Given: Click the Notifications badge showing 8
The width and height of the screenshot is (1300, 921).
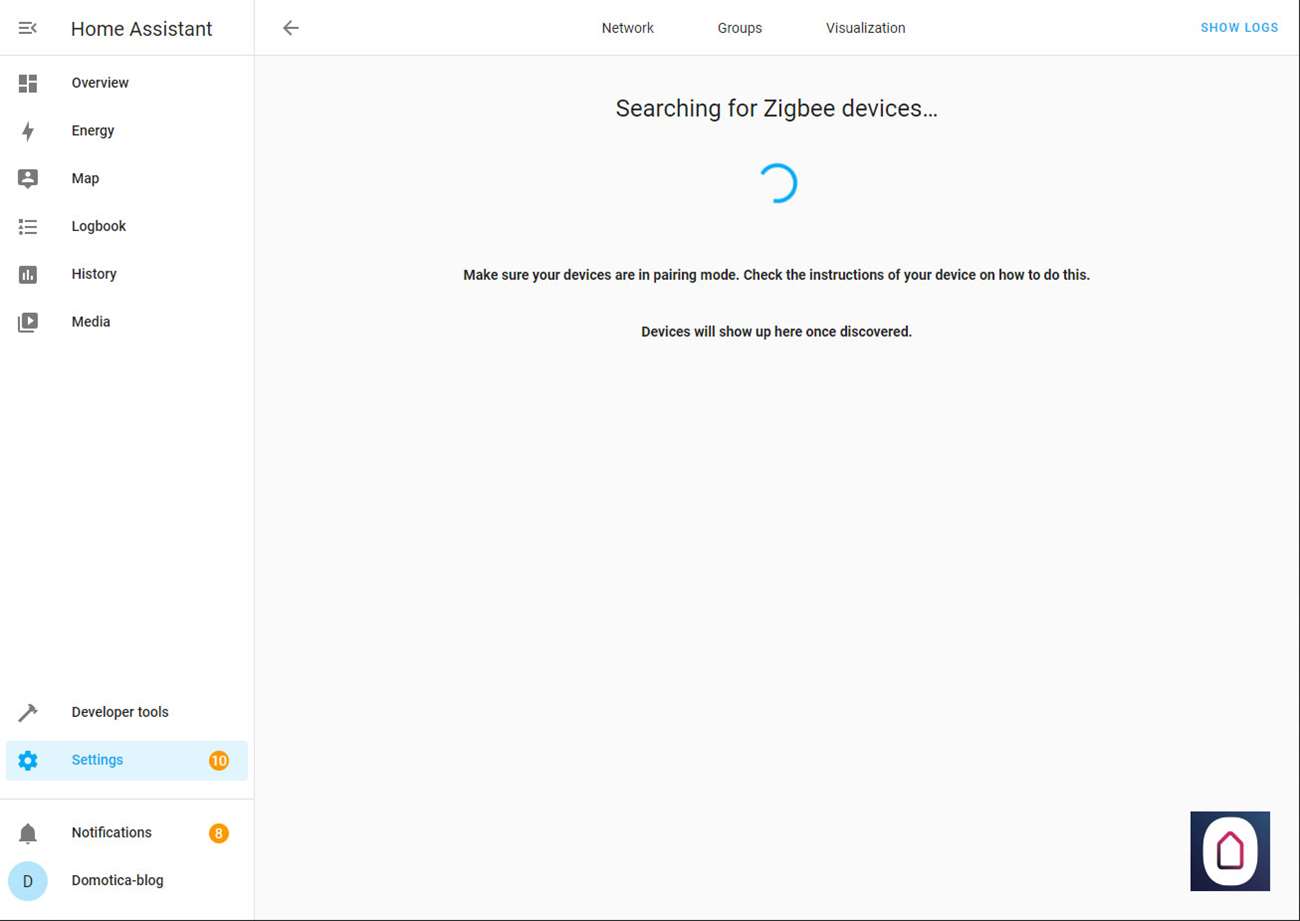Looking at the screenshot, I should [219, 833].
